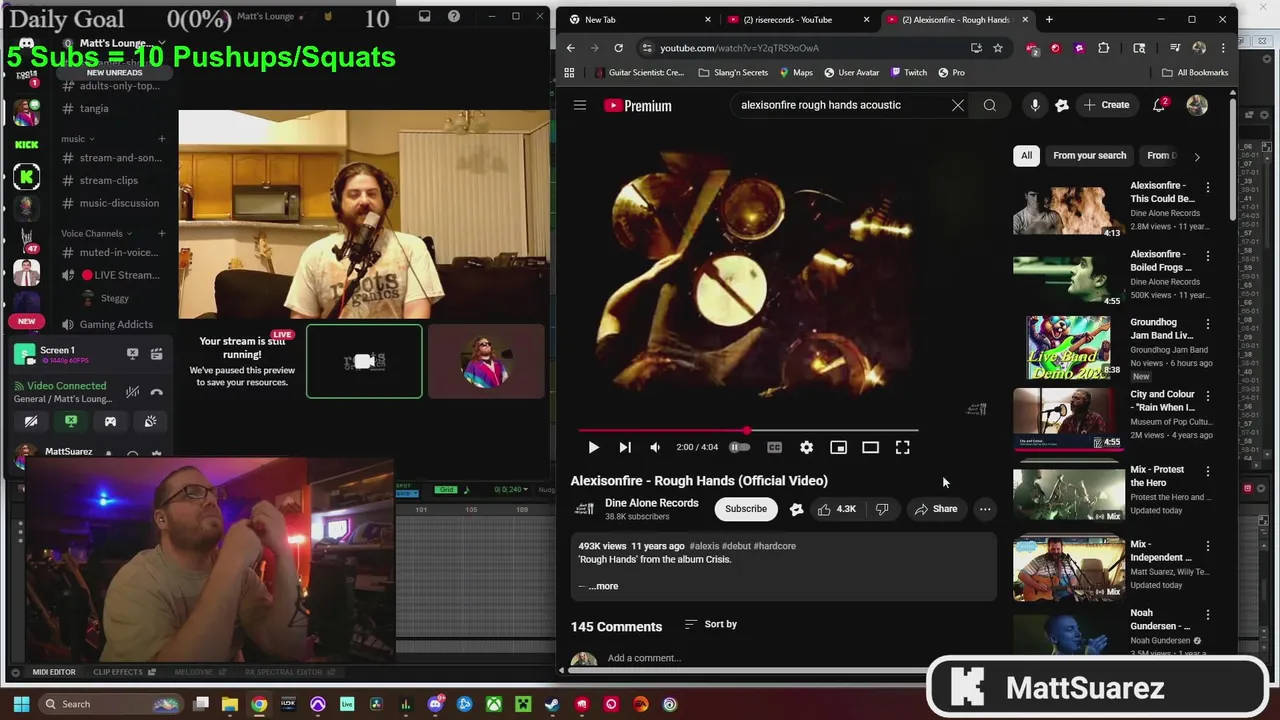Share the Rough Hands video
Viewport: 1280px width, 720px height.
coord(935,509)
